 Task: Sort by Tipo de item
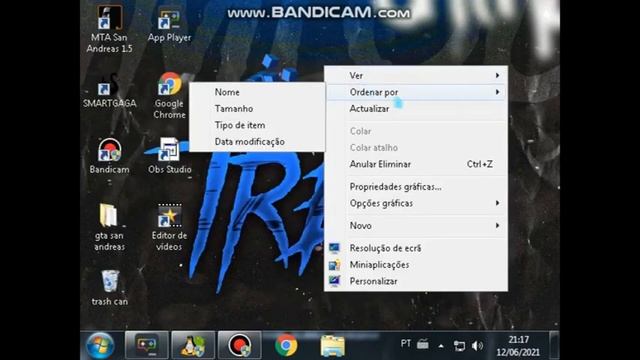257,125
